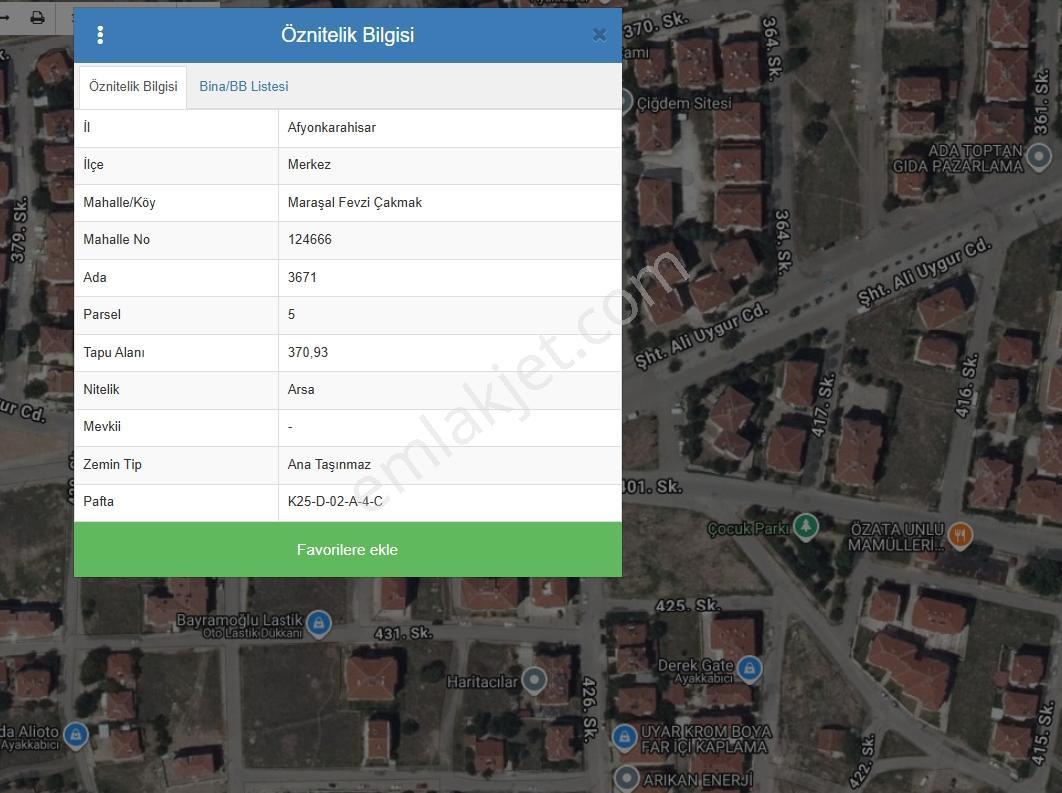Click the Çocuk Parkı map label
Screen dimensions: 1062x793
click(748, 528)
